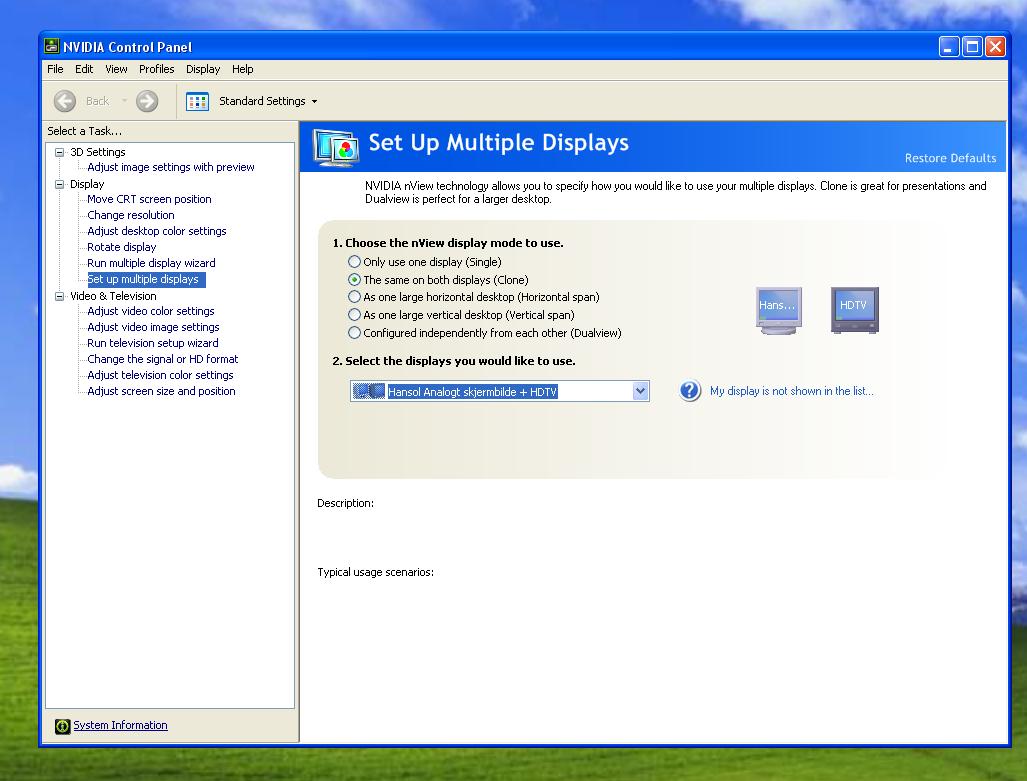Open Change the signal or HD format
The image size is (1027, 781).
[x=162, y=359]
